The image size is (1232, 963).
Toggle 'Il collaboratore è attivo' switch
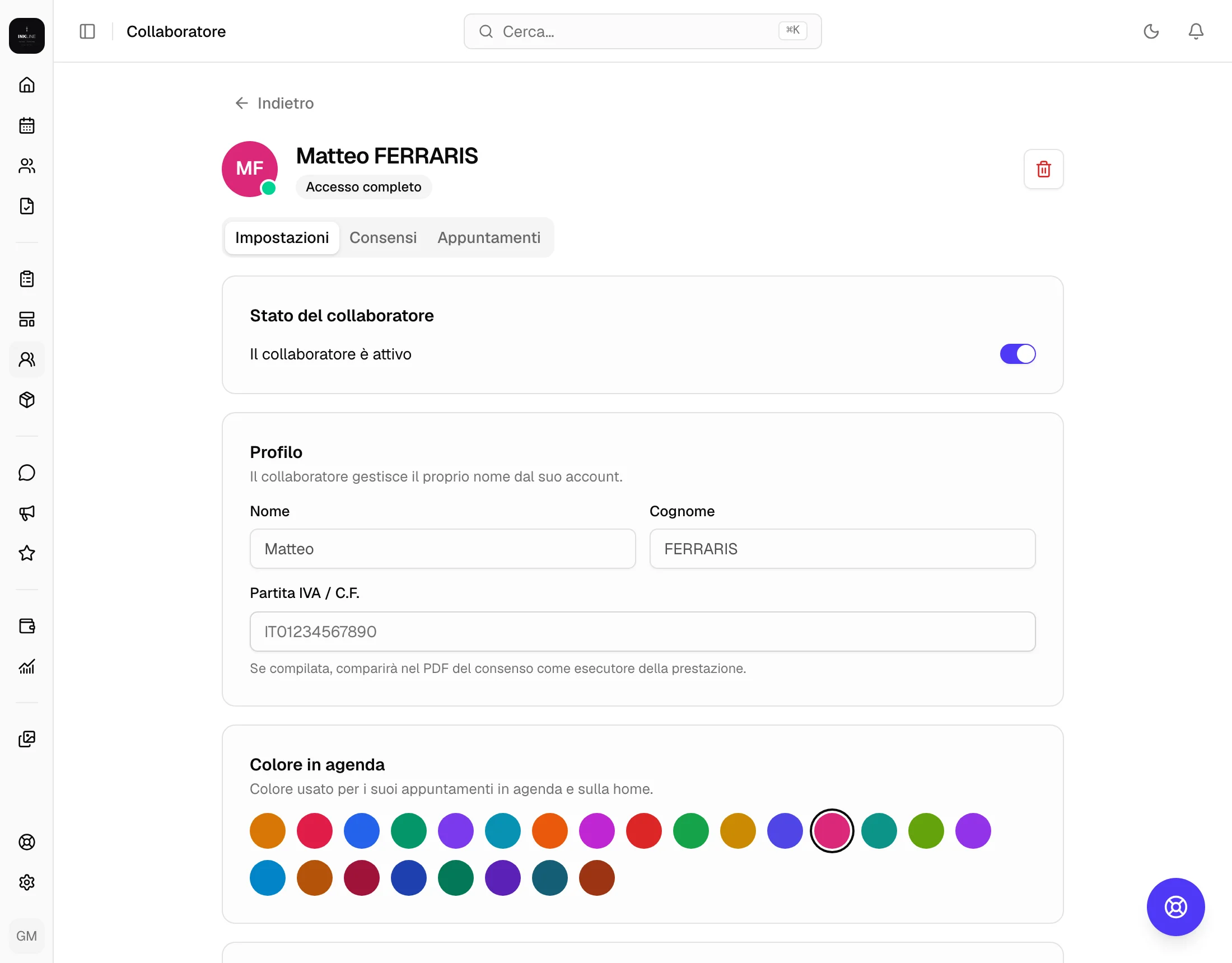pos(1018,354)
